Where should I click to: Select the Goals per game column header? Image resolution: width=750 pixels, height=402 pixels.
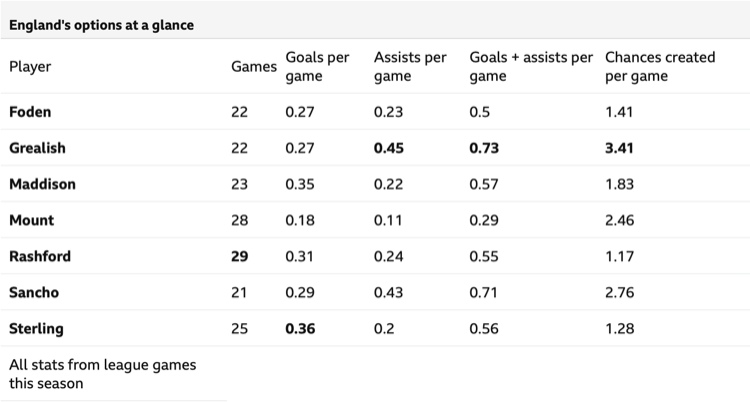tap(317, 67)
